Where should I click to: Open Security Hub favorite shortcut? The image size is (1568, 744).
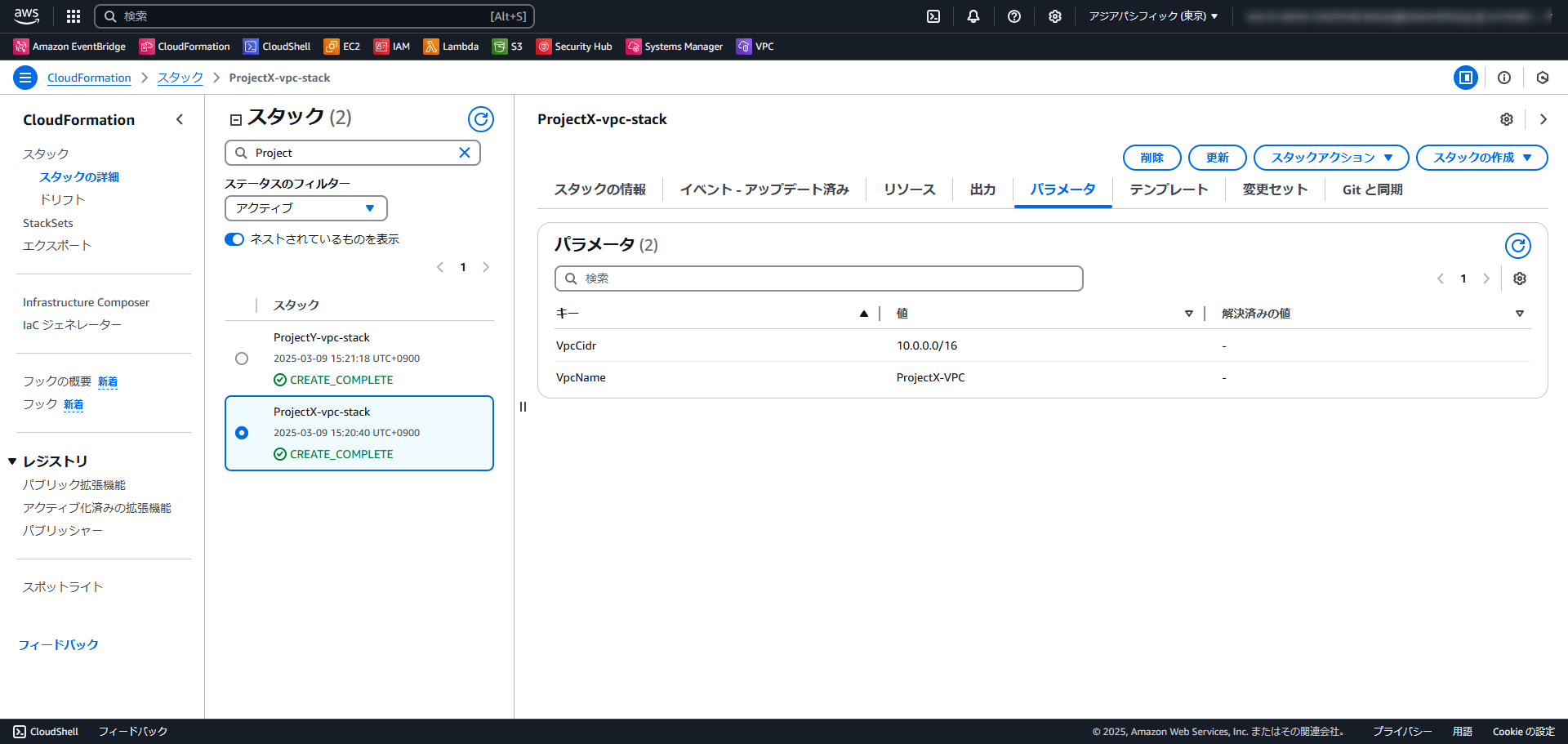pyautogui.click(x=574, y=47)
